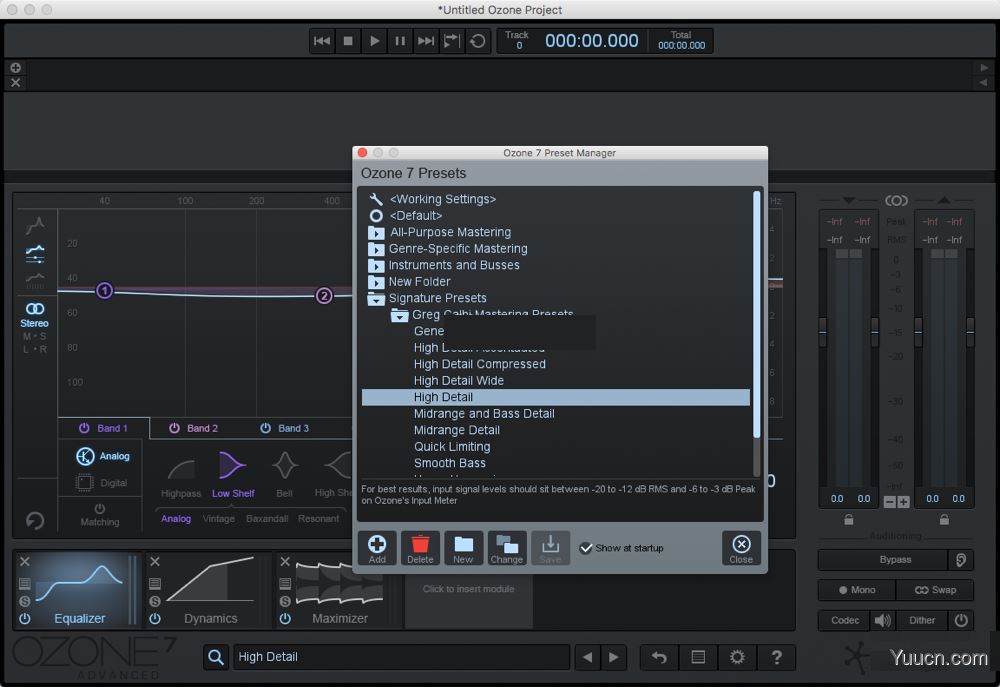Swap left and right channels
Screen dimensions: 1000x687
click(x=935, y=590)
